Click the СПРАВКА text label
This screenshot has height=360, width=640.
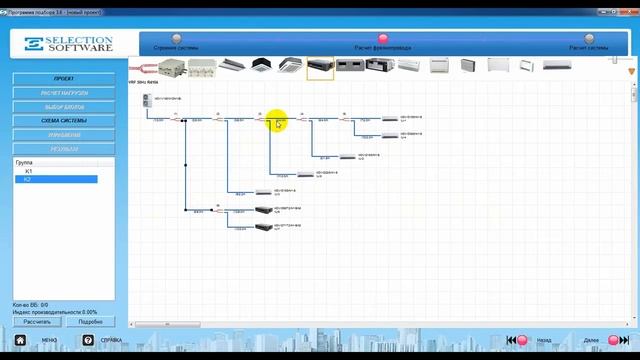111,340
